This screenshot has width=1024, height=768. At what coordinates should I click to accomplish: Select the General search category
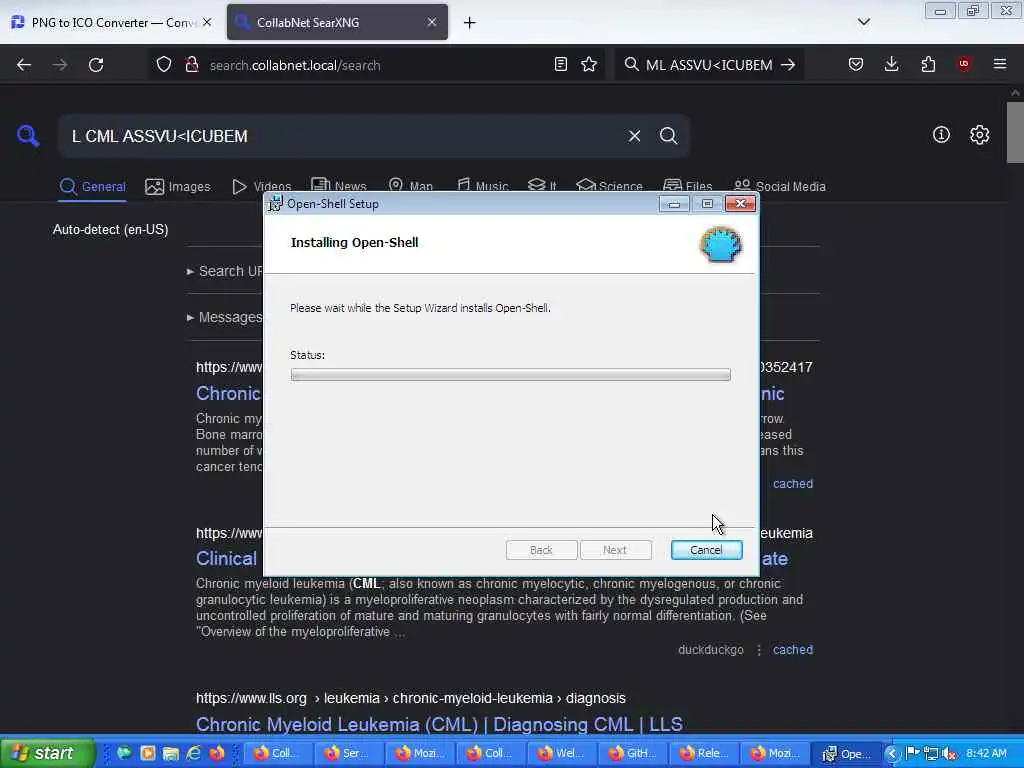(x=92, y=187)
